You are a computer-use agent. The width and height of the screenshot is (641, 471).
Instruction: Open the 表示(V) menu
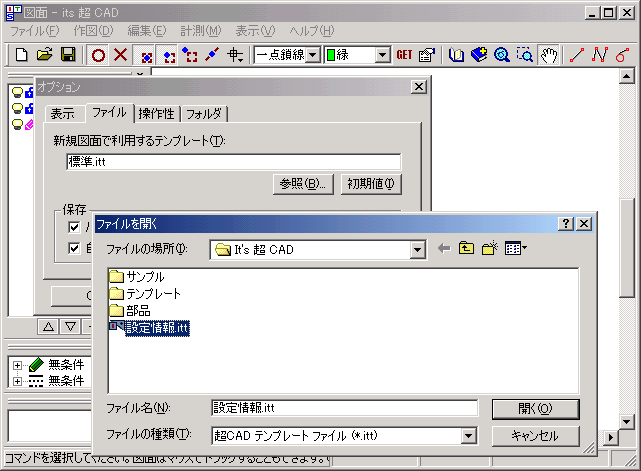pos(255,31)
